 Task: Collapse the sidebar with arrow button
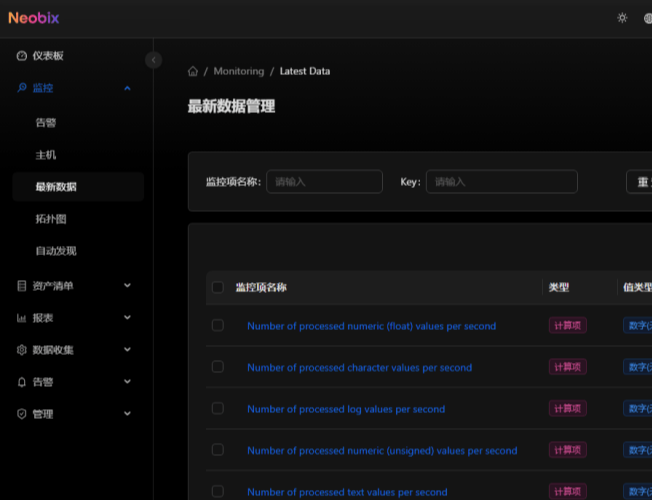(153, 60)
